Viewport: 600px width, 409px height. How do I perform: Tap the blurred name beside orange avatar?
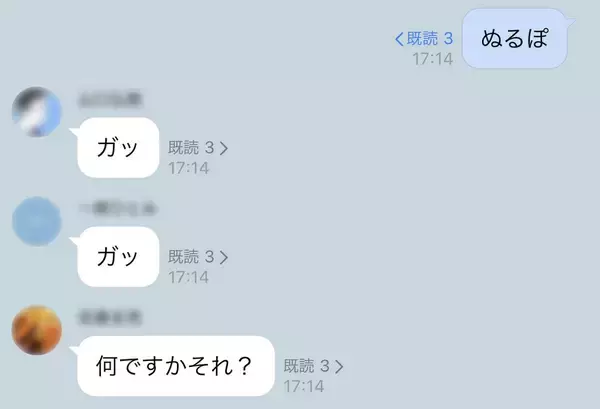pyautogui.click(x=110, y=318)
